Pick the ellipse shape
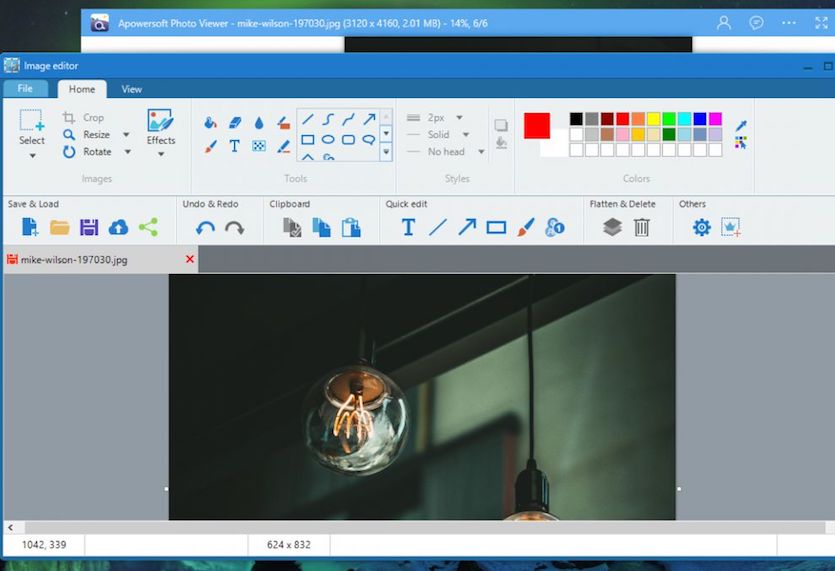 point(328,140)
